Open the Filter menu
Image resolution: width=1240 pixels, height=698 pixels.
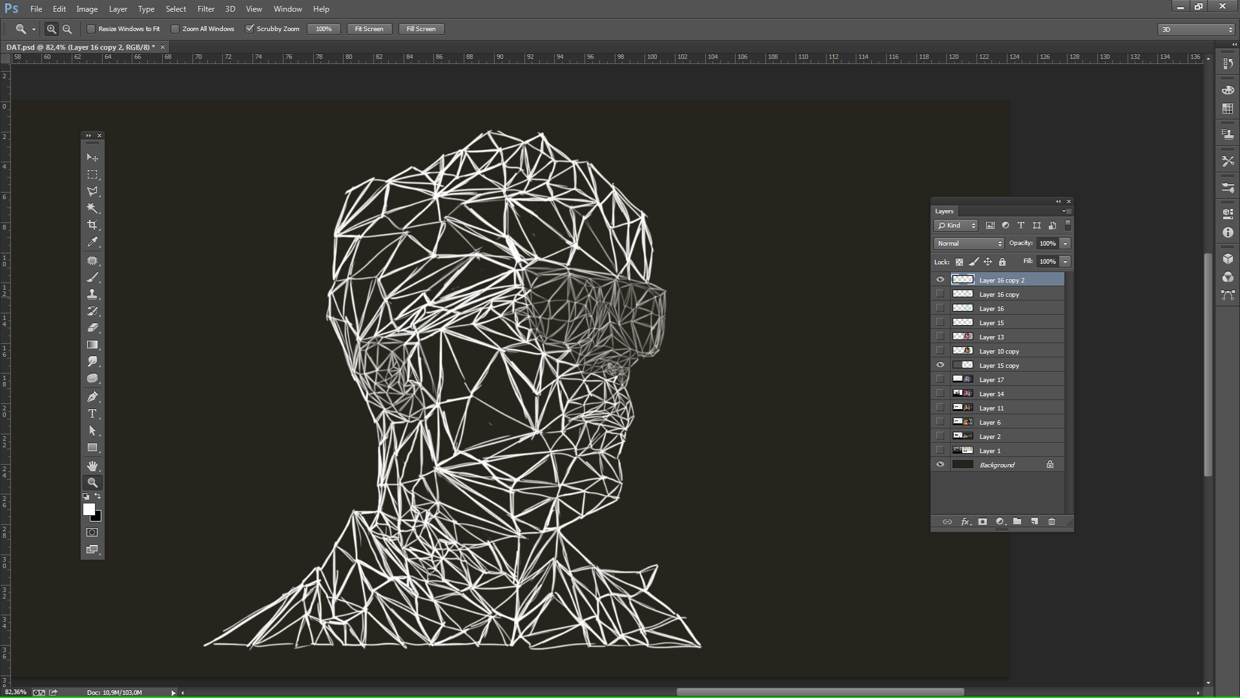(205, 9)
